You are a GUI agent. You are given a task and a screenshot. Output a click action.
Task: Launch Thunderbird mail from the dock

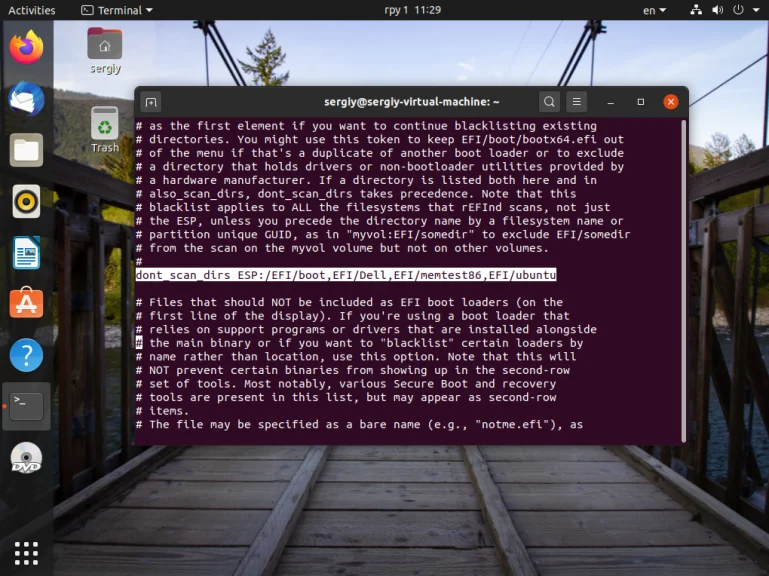pos(26,99)
